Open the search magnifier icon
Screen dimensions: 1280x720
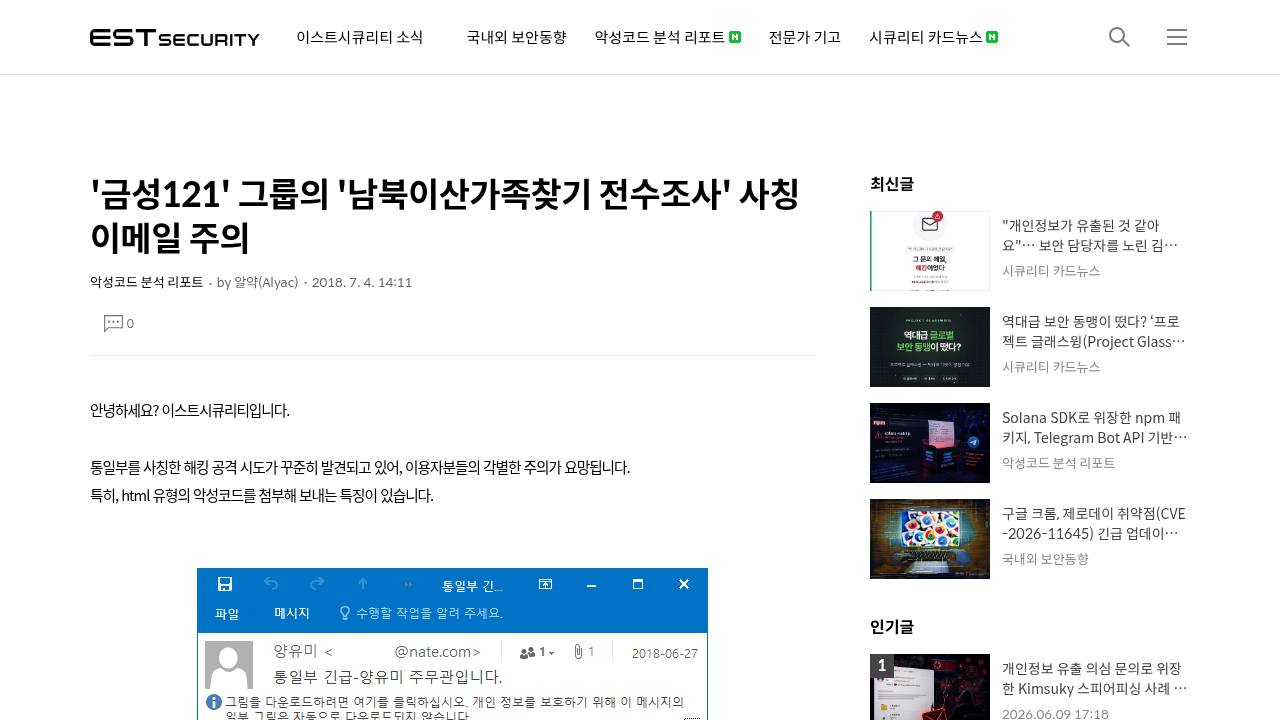(x=1119, y=37)
